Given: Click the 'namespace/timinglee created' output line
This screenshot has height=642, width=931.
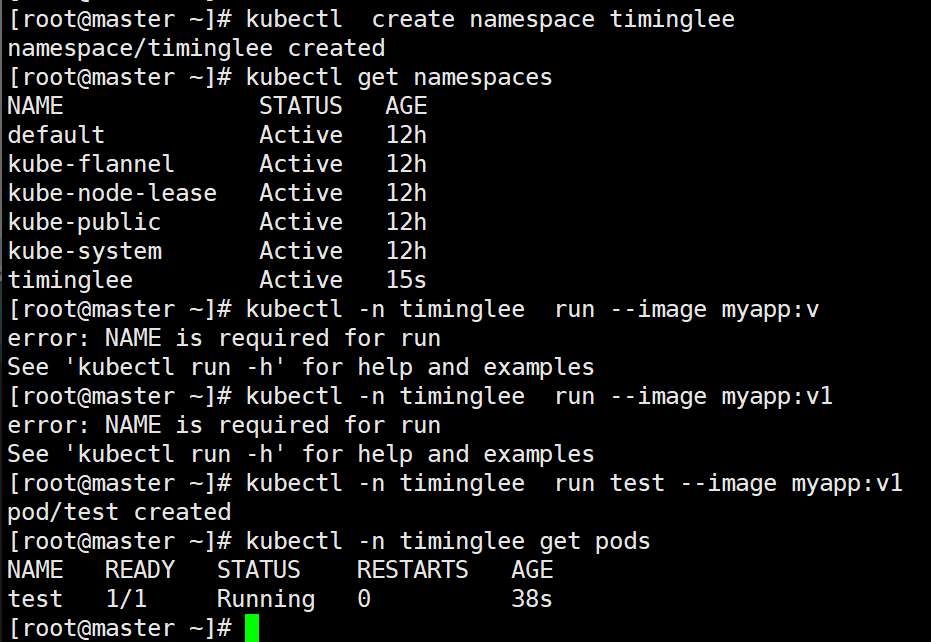Looking at the screenshot, I should pyautogui.click(x=197, y=48).
